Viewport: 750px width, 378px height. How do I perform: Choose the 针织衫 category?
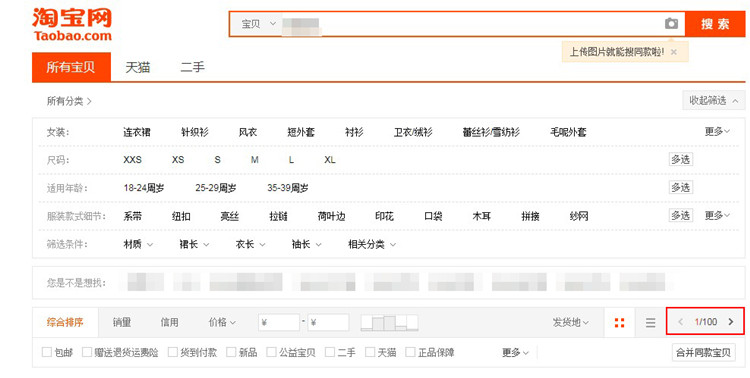pyautogui.click(x=195, y=132)
